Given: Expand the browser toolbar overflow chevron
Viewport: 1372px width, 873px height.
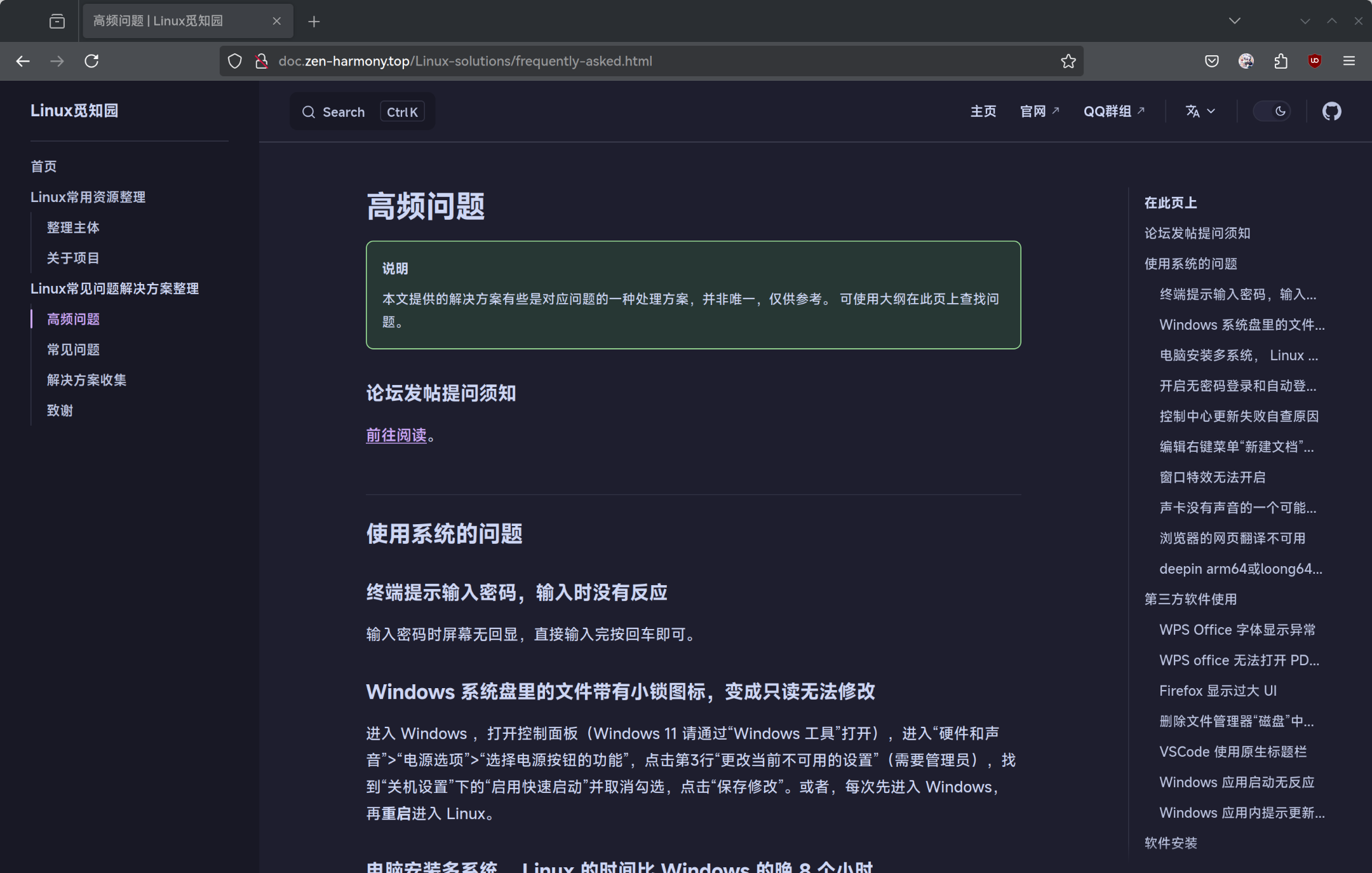Looking at the screenshot, I should tap(1305, 21).
